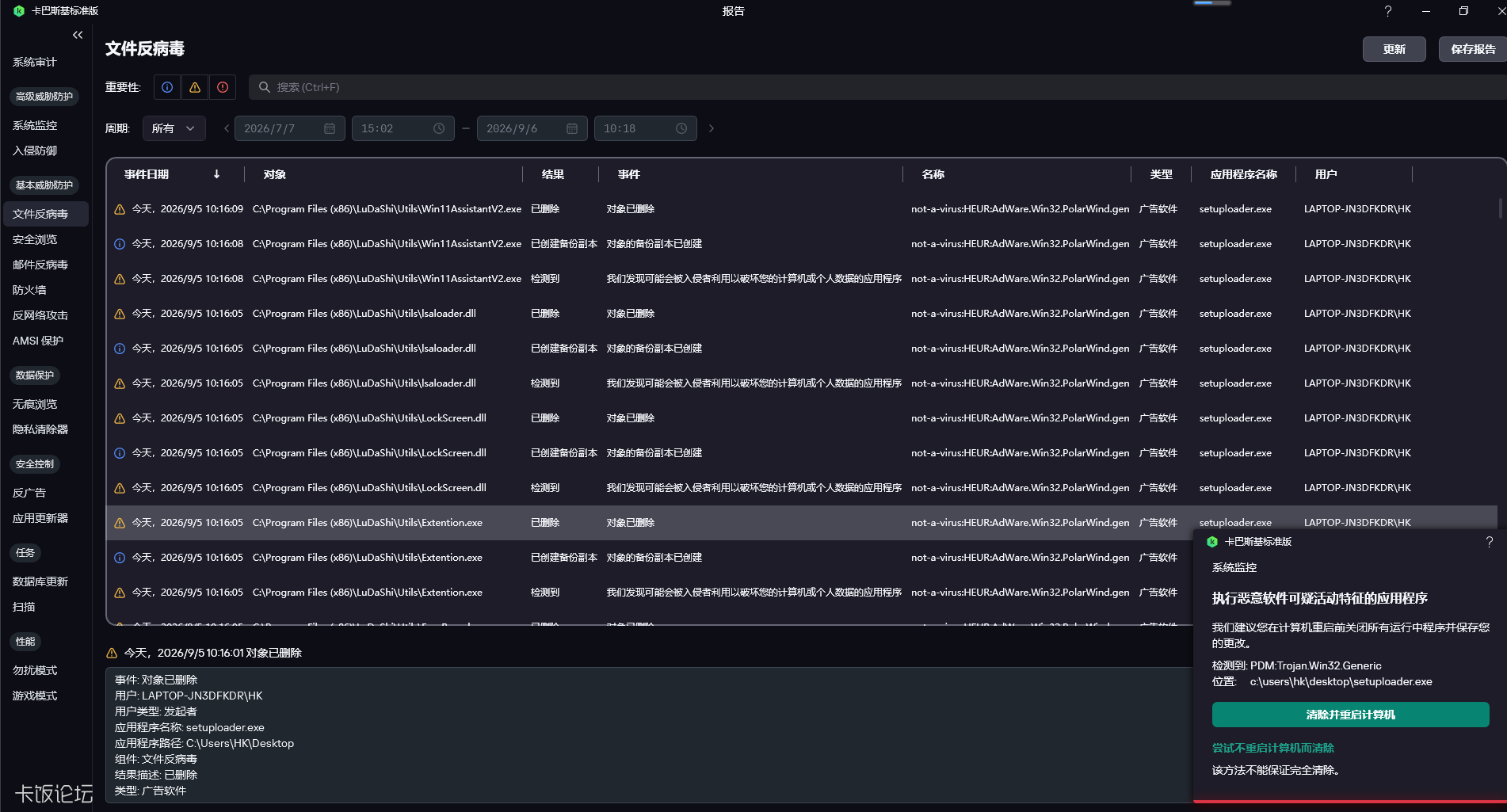This screenshot has height=812, width=1507.
Task: Toggle the info importance filter
Action: 167,87
